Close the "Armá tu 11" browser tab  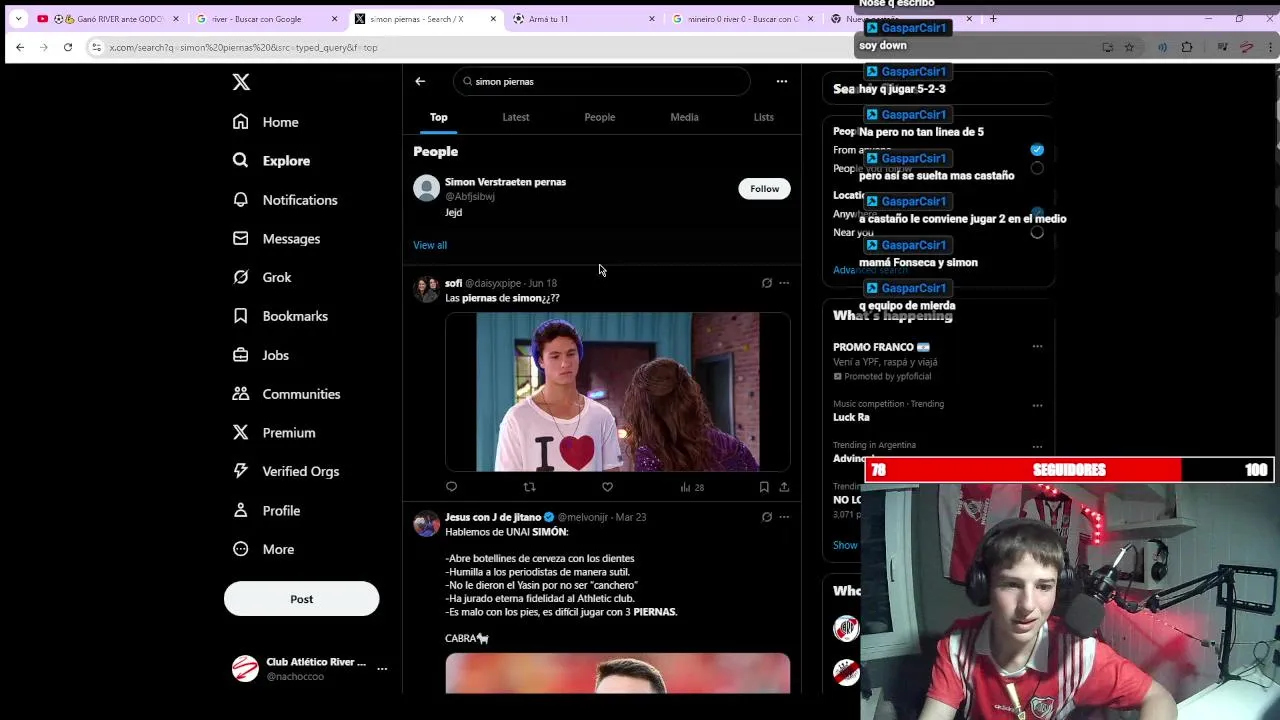(652, 19)
